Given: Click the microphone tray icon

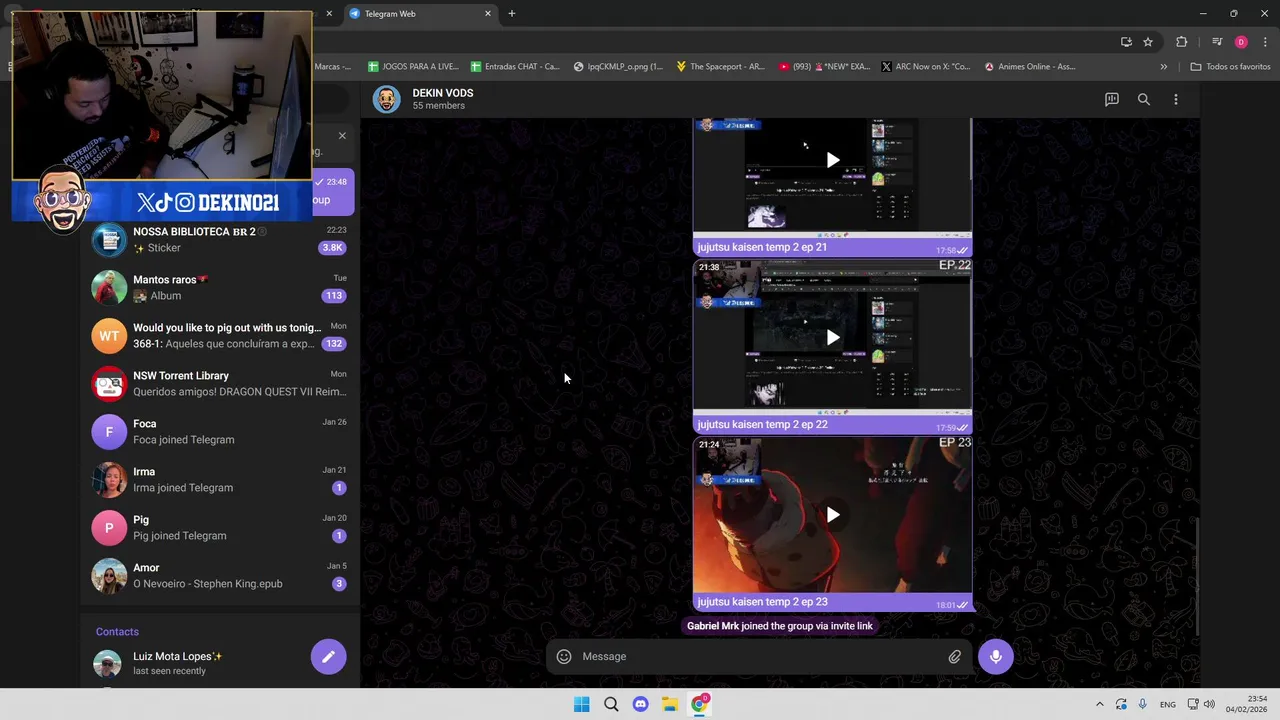Looking at the screenshot, I should (1142, 704).
